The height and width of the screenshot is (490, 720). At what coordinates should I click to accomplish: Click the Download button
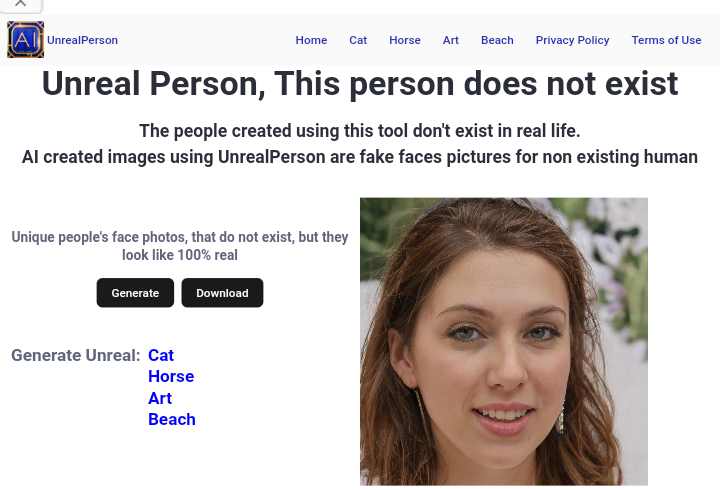point(222,293)
